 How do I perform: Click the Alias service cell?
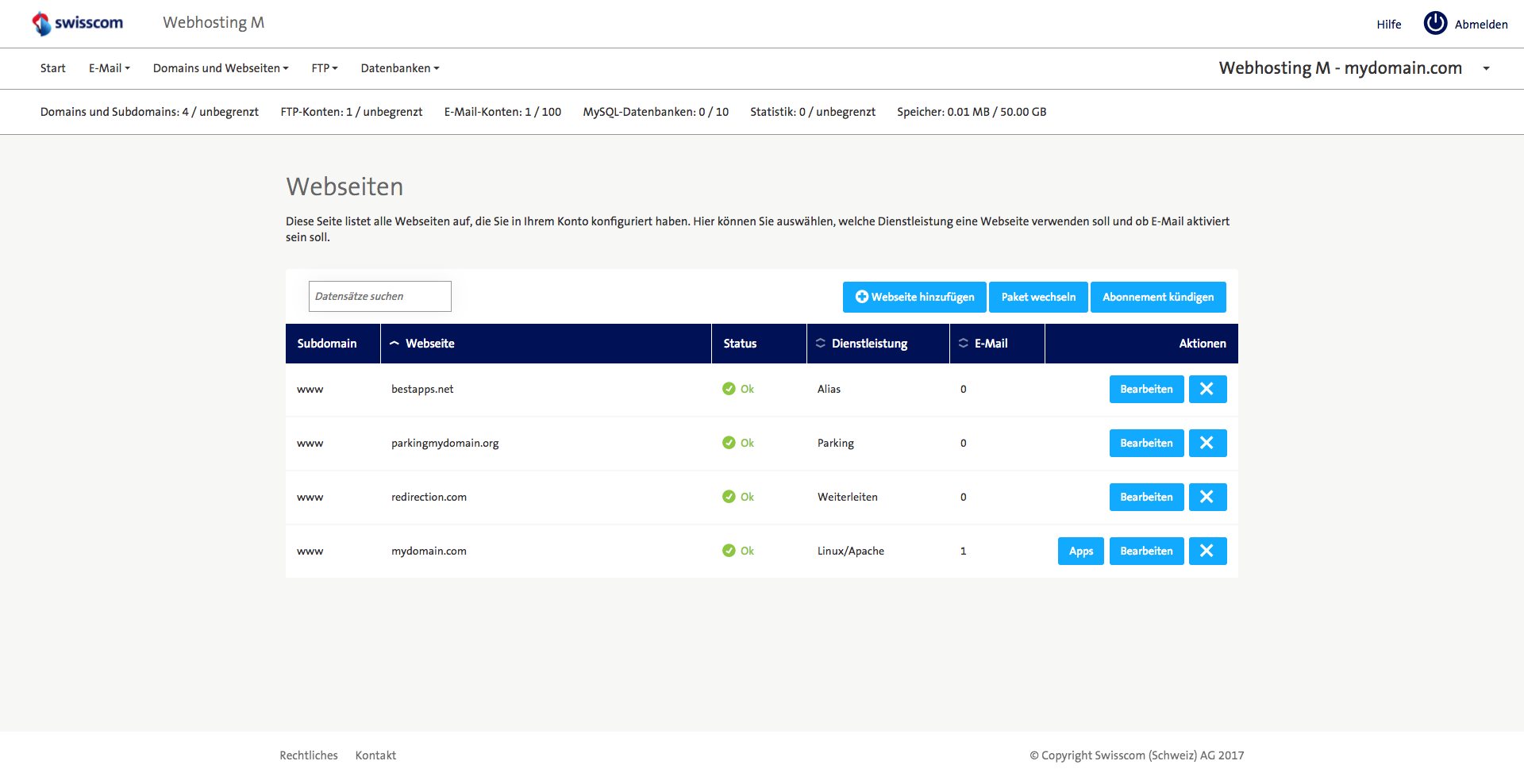[829, 389]
